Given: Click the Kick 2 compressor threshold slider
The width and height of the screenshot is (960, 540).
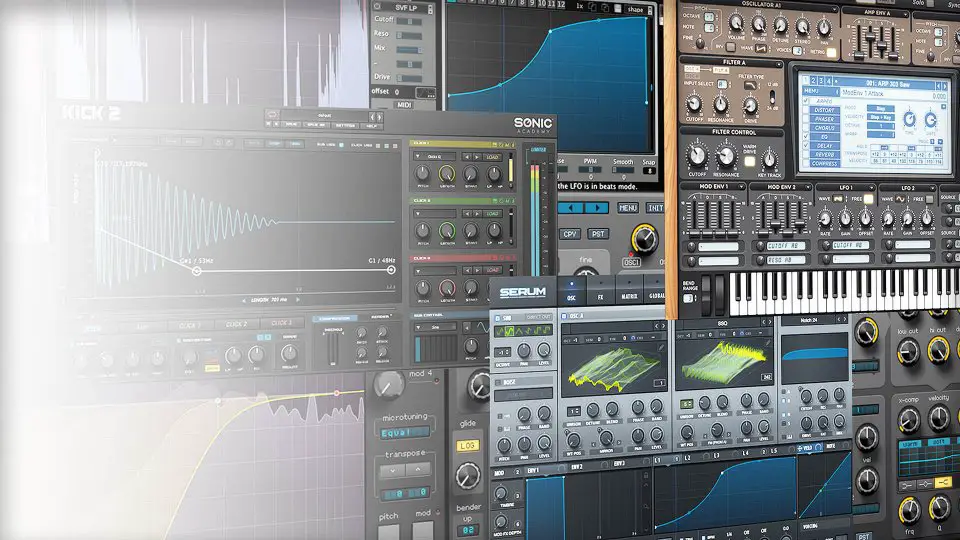Looking at the screenshot, I should point(333,348).
